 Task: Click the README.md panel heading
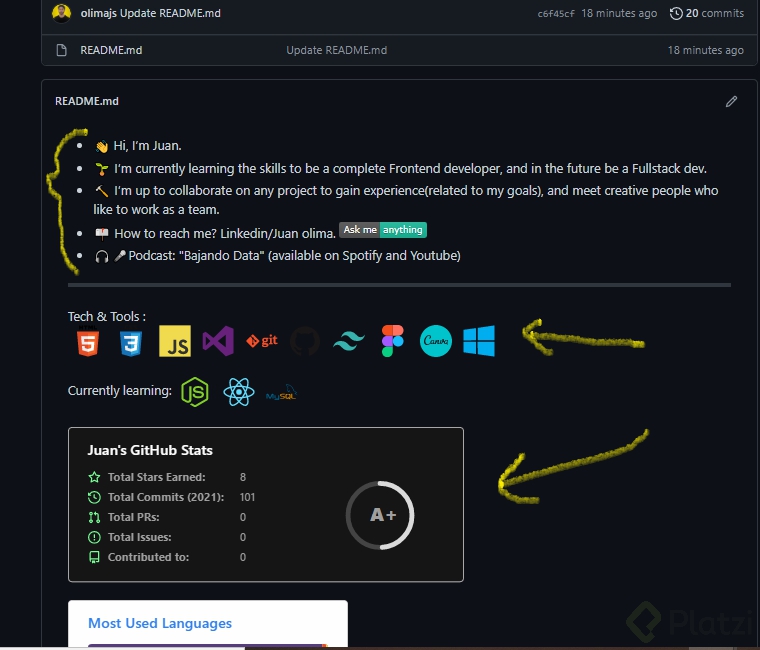[x=87, y=101]
